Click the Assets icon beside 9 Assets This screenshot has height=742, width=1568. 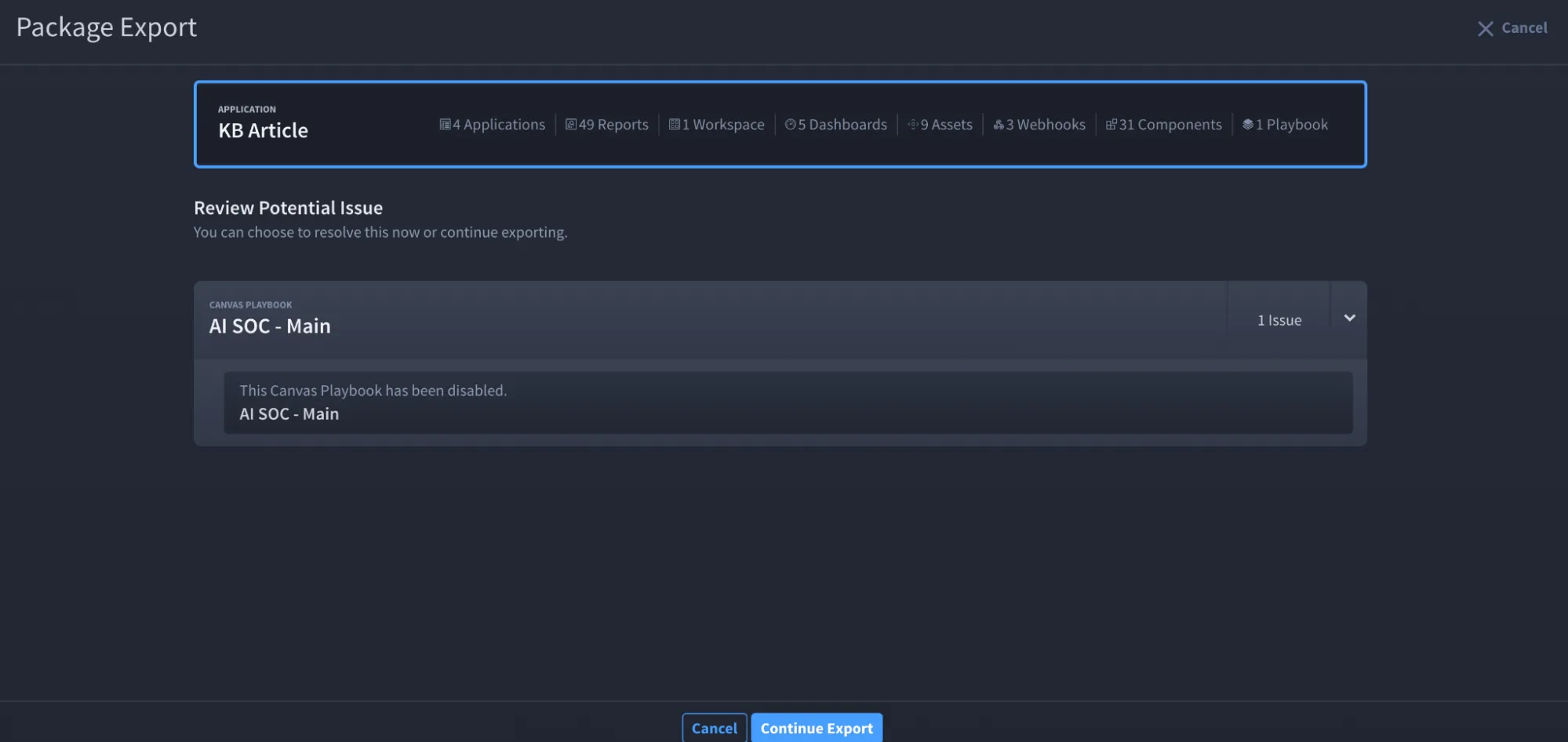pos(913,125)
